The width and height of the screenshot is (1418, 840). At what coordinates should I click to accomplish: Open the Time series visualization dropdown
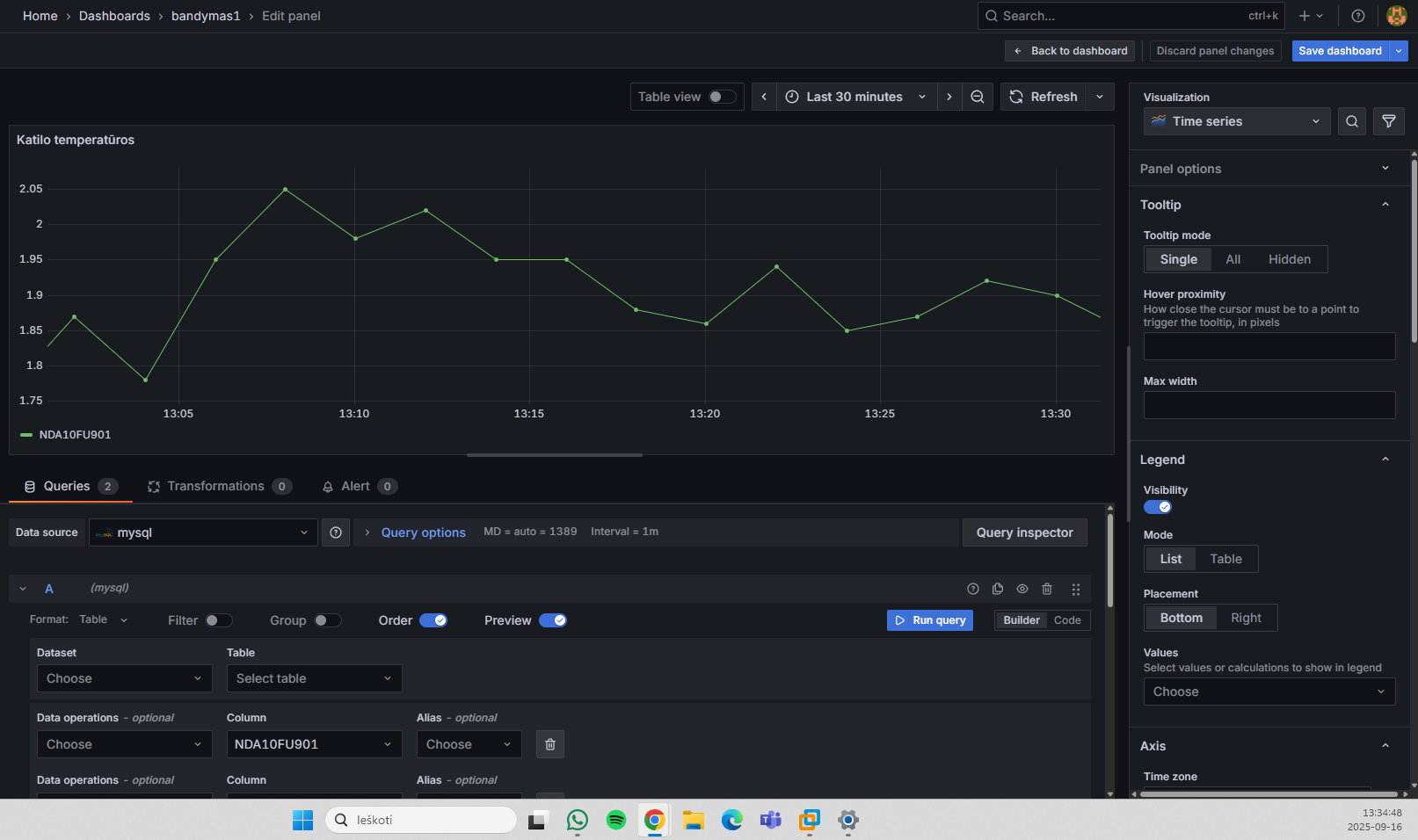tap(1237, 121)
